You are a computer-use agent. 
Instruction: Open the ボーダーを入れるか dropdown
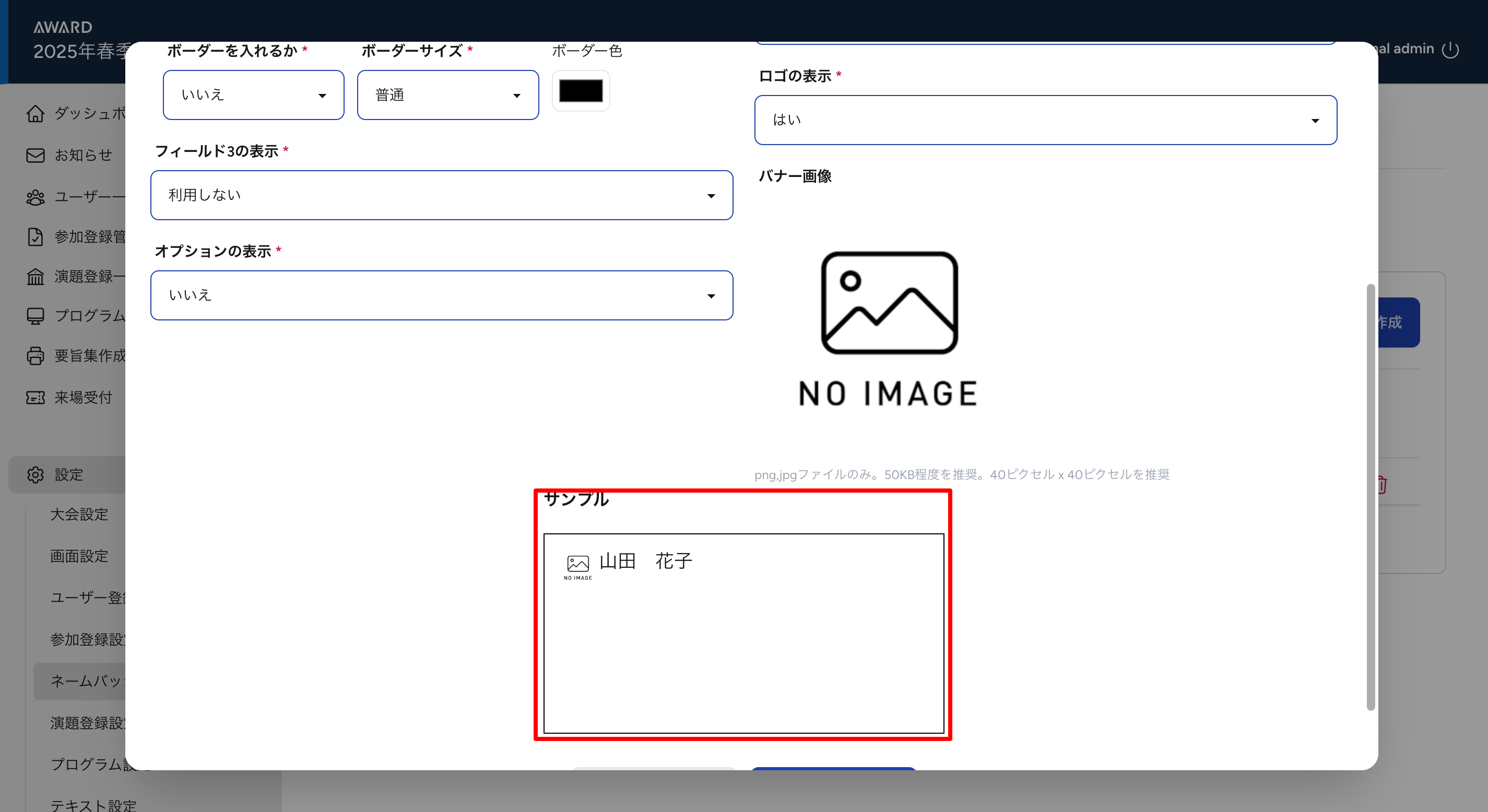tap(253, 95)
